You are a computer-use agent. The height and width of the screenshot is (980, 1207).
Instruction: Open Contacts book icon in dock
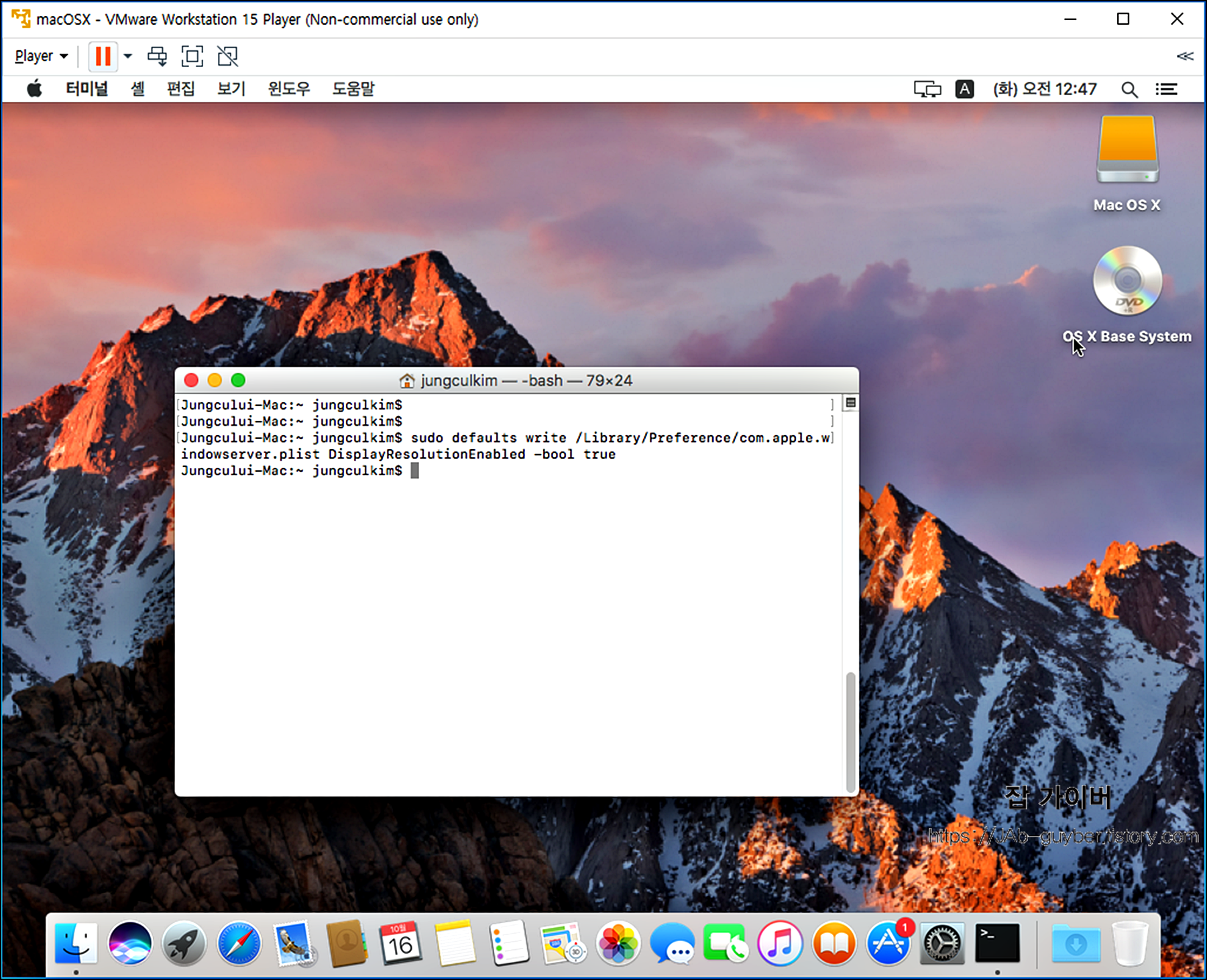click(347, 943)
